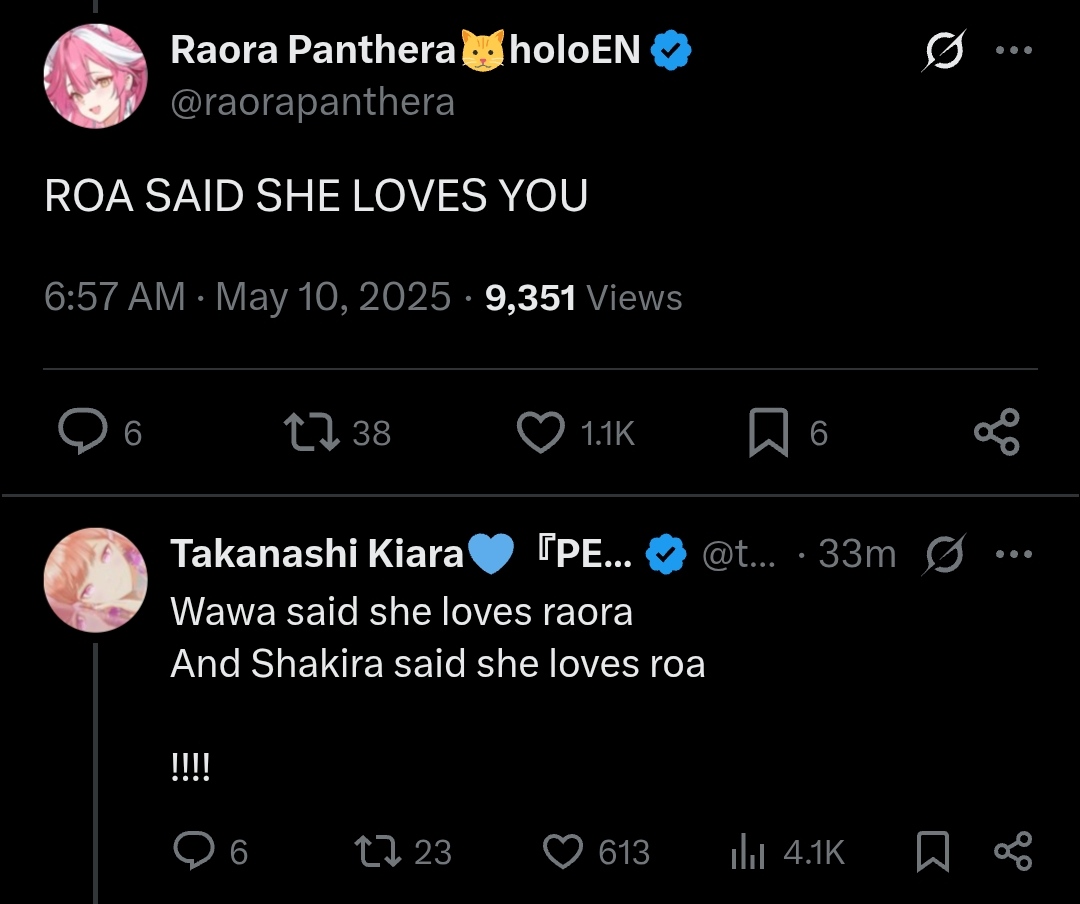Repost Kiara's reply with 23 reposts

click(x=379, y=852)
